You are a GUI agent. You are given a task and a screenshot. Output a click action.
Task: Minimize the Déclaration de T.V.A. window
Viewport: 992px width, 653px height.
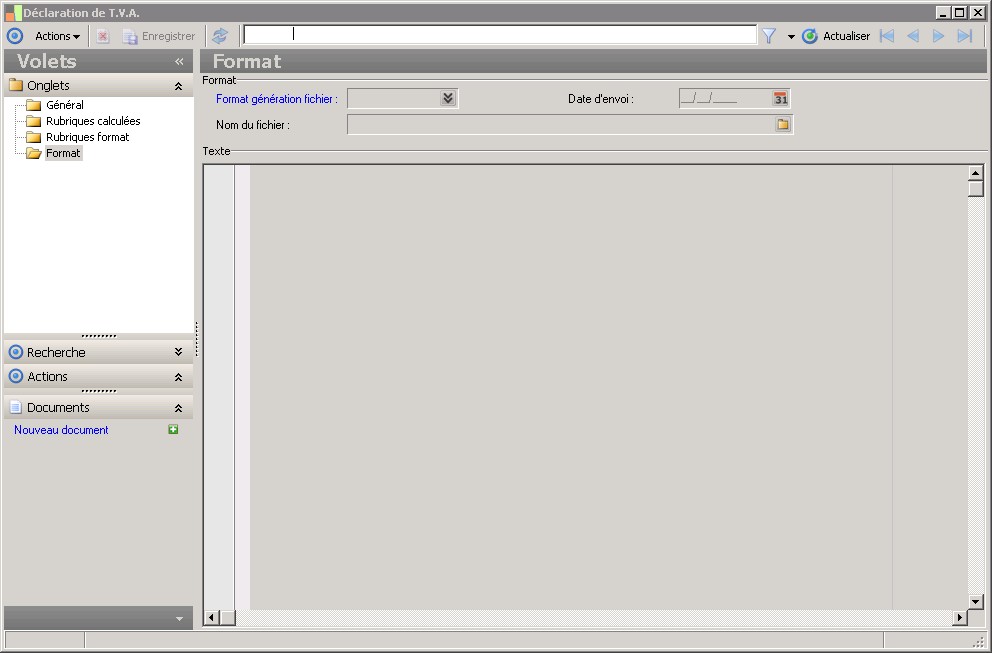[x=943, y=13]
